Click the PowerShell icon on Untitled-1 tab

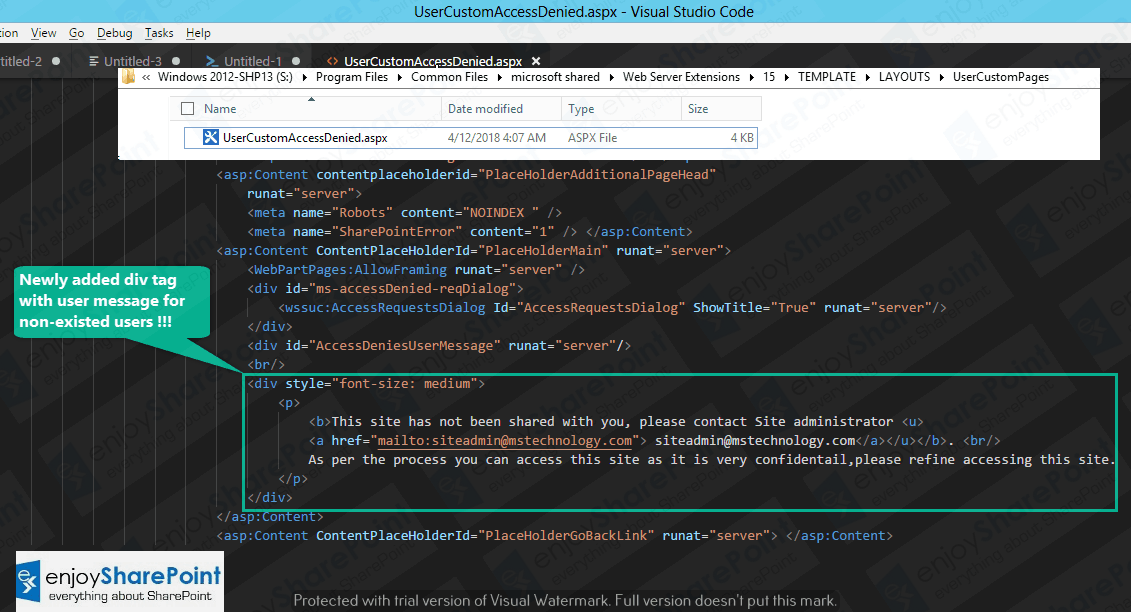click(212, 61)
